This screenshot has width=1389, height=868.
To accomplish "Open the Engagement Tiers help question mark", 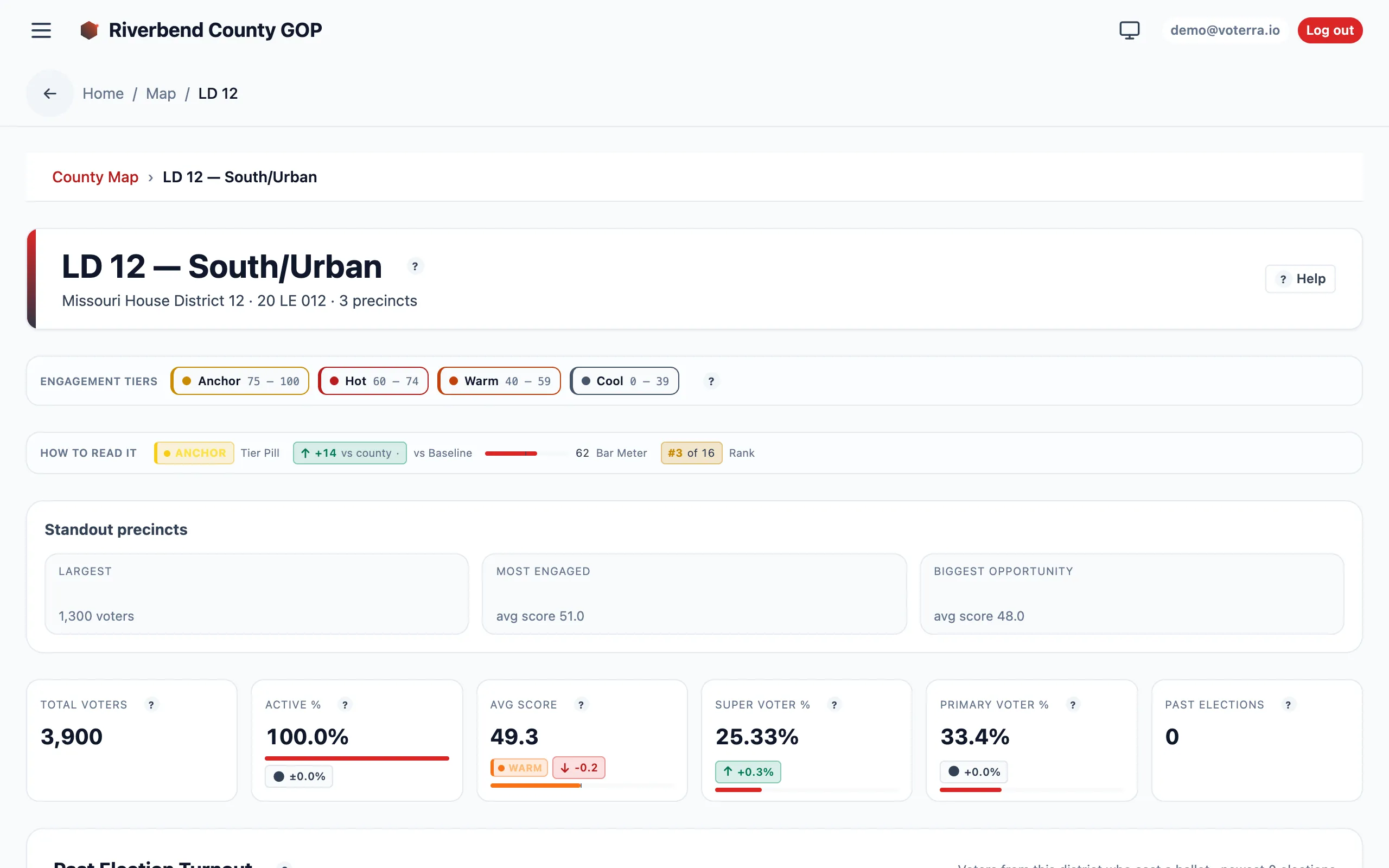I will pyautogui.click(x=711, y=381).
